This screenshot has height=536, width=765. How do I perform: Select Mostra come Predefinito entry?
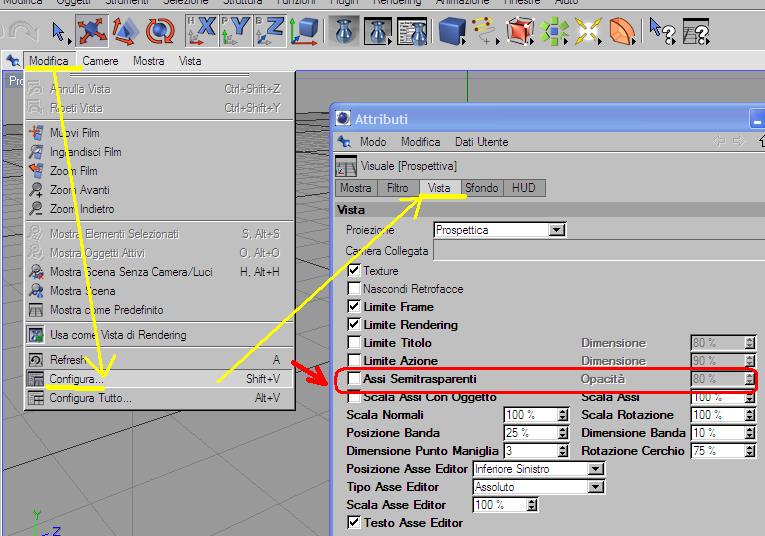[x=160, y=310]
